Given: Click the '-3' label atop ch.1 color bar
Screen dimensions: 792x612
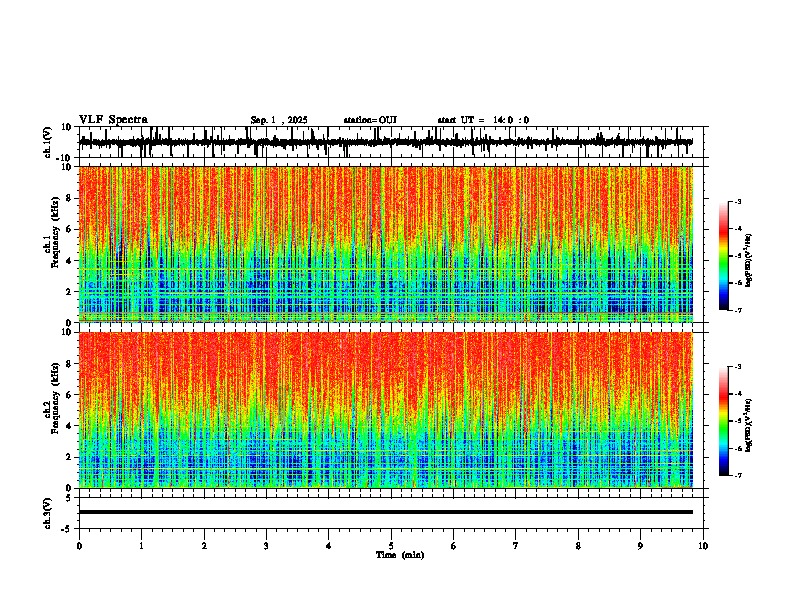Looking at the screenshot, I should coord(738,202).
